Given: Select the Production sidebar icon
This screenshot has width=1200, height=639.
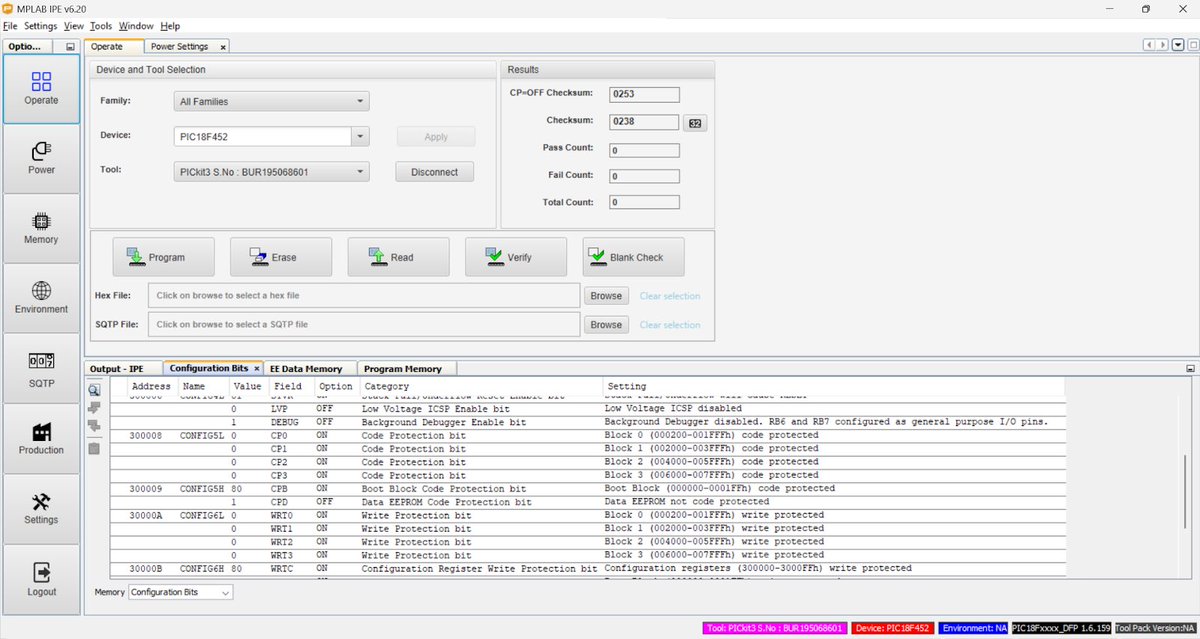Looking at the screenshot, I should pos(41,438).
